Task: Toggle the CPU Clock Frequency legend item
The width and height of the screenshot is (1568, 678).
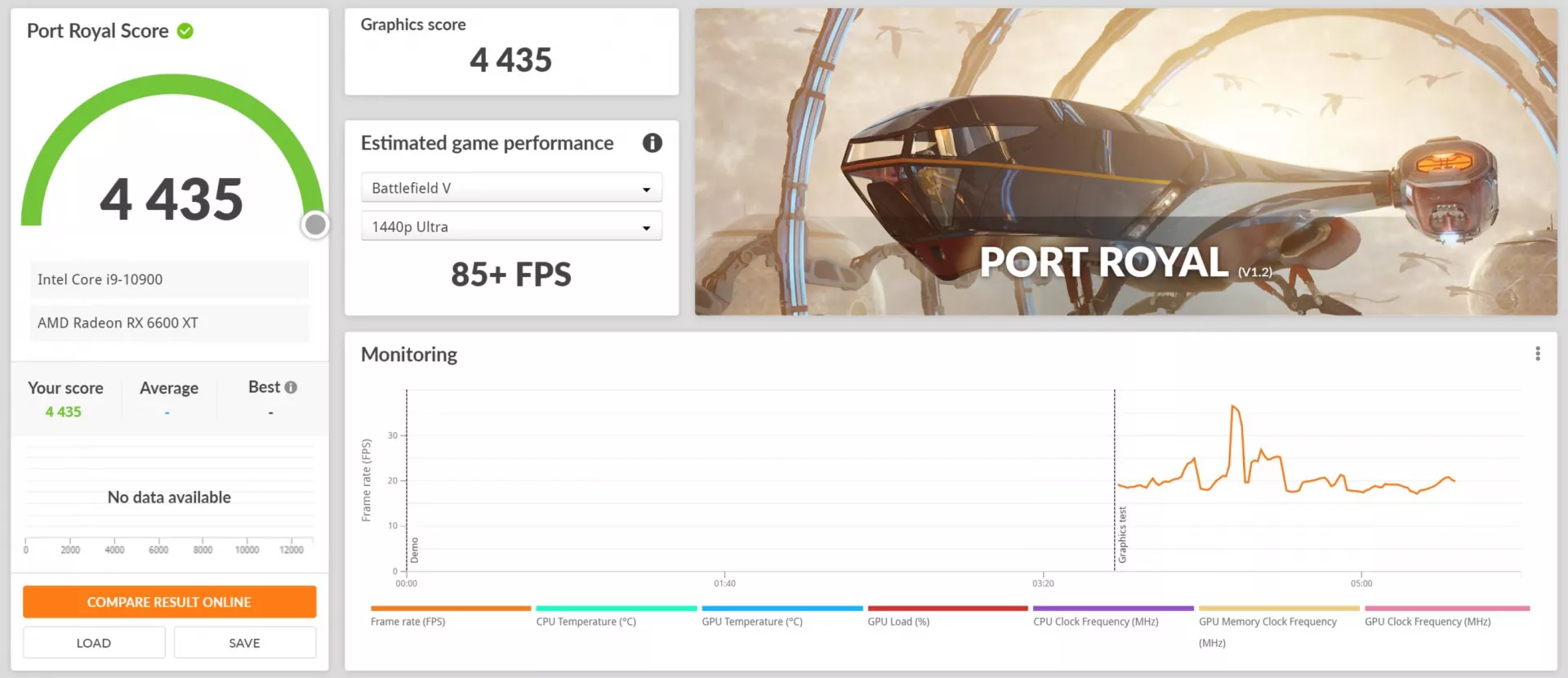Action: [x=1113, y=615]
